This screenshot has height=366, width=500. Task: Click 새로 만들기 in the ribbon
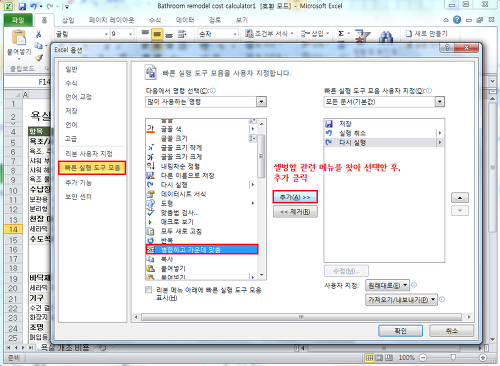point(427,34)
